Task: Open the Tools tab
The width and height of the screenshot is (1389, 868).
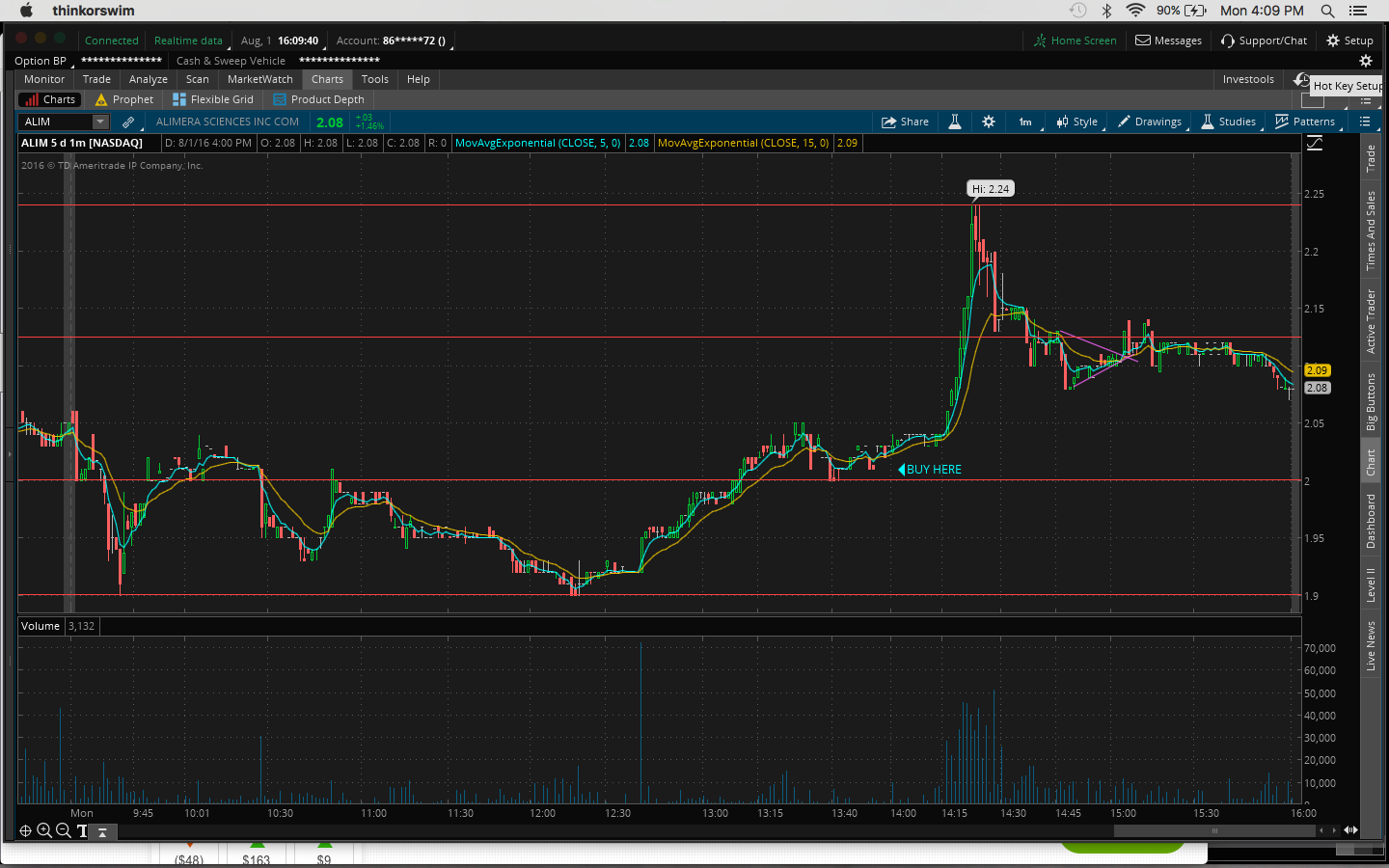Action: tap(375, 79)
